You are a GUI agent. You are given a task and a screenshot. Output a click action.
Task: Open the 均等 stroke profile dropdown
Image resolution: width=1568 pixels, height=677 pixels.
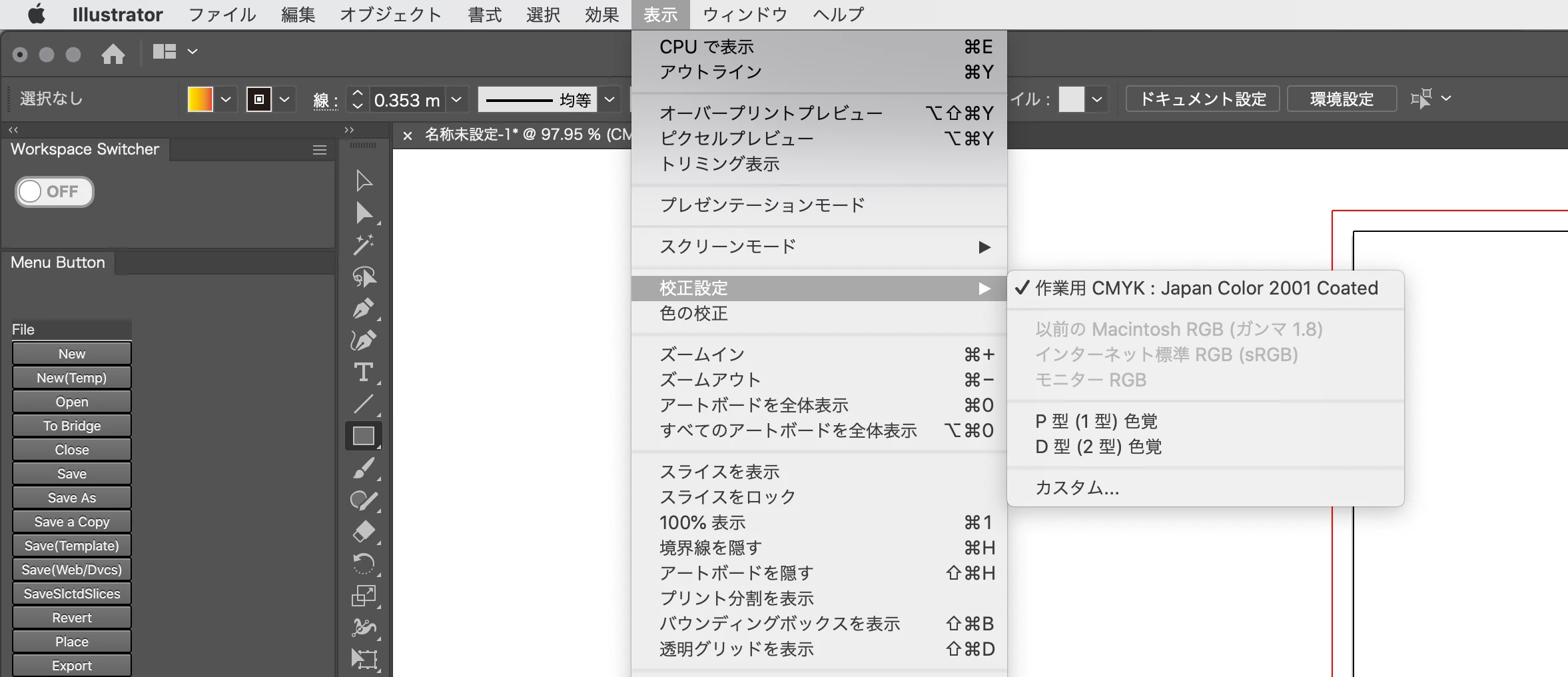(609, 100)
